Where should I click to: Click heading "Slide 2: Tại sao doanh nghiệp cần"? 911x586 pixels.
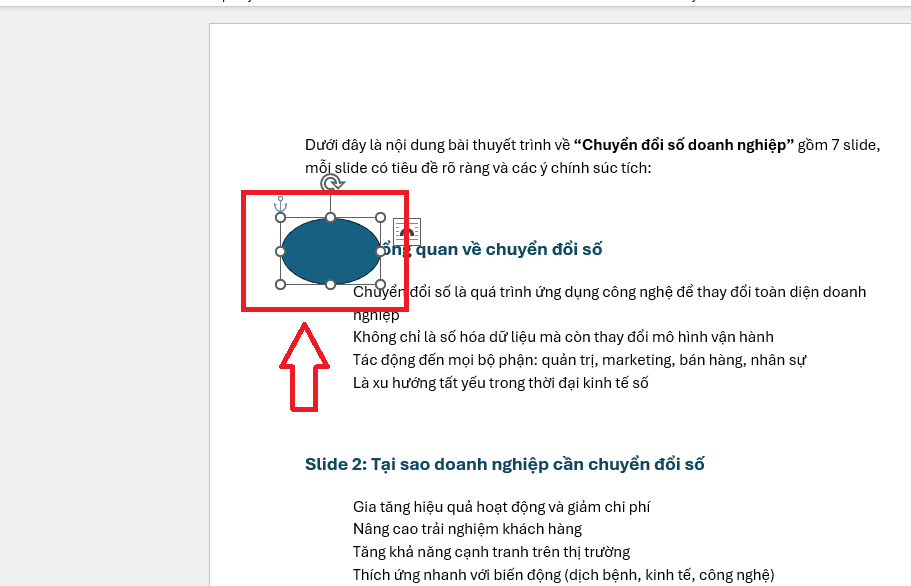coord(504,465)
